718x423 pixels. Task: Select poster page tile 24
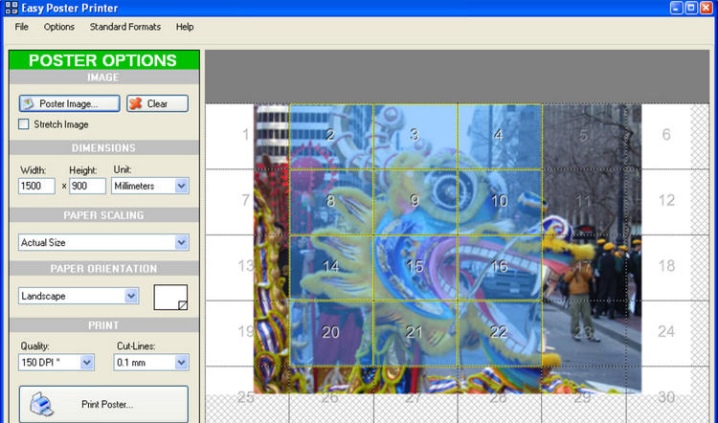point(667,333)
